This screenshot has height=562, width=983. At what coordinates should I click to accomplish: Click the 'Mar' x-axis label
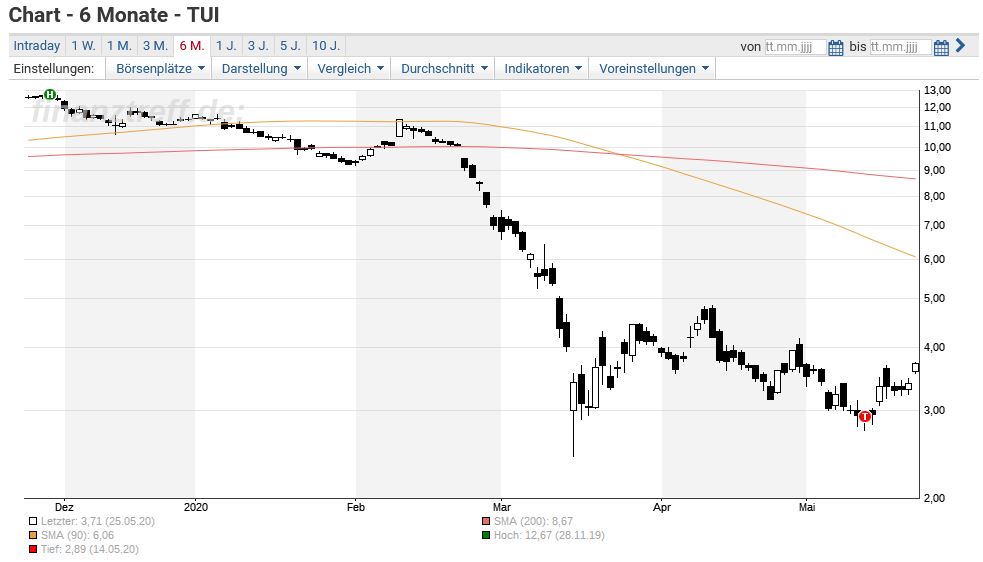[x=502, y=507]
